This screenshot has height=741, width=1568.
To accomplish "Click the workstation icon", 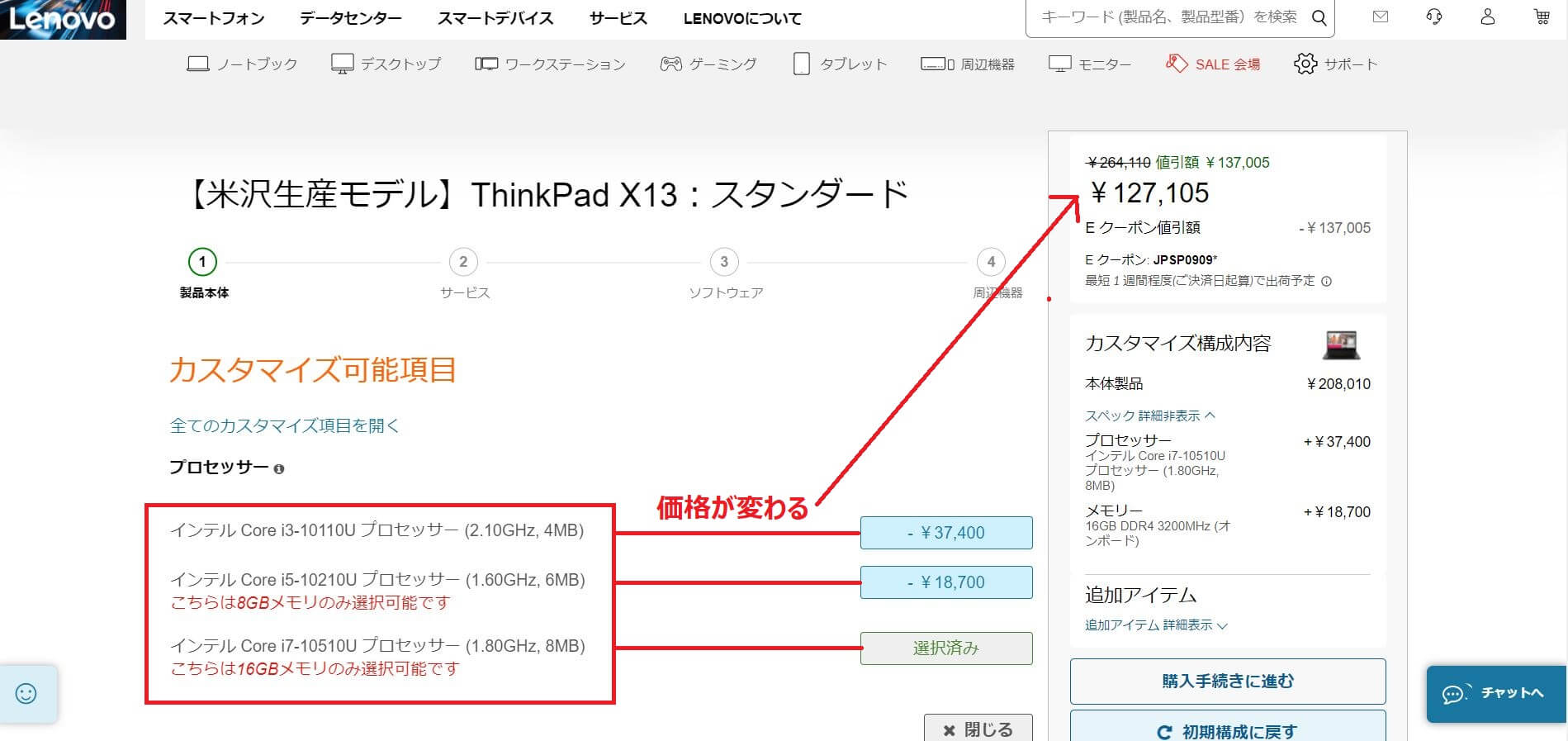I will click(x=486, y=64).
